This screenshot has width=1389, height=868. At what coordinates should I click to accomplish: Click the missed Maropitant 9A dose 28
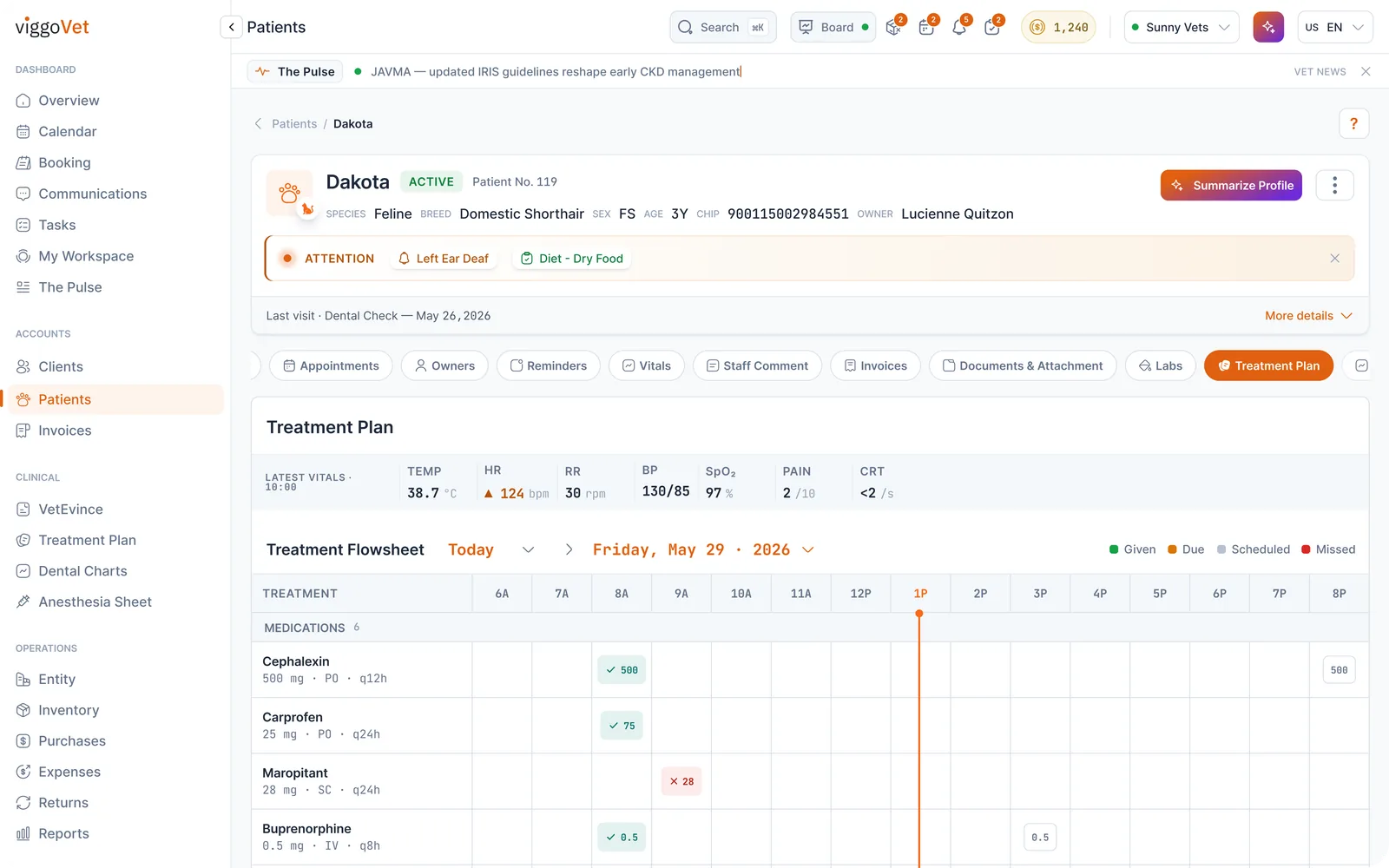681,781
